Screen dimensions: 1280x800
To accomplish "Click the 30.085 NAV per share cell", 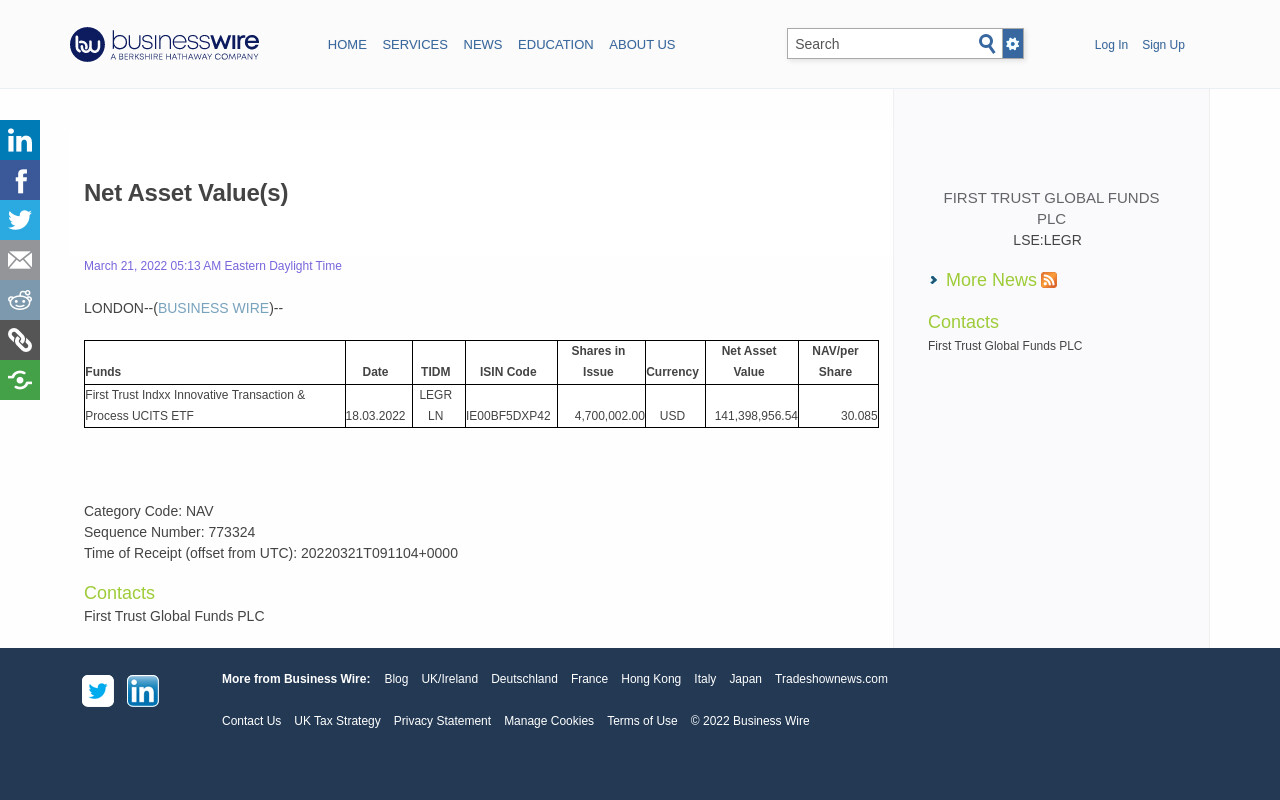I will (838, 406).
